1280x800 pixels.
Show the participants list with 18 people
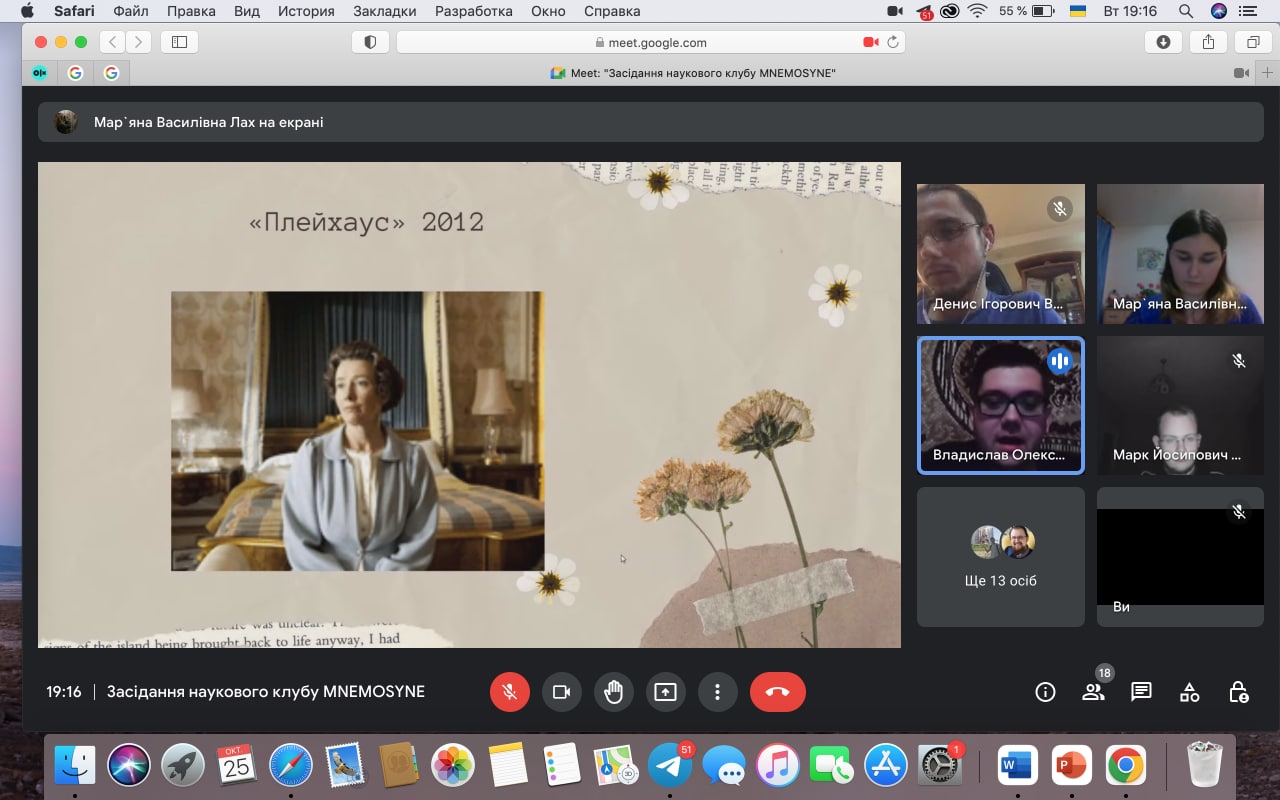1093,692
